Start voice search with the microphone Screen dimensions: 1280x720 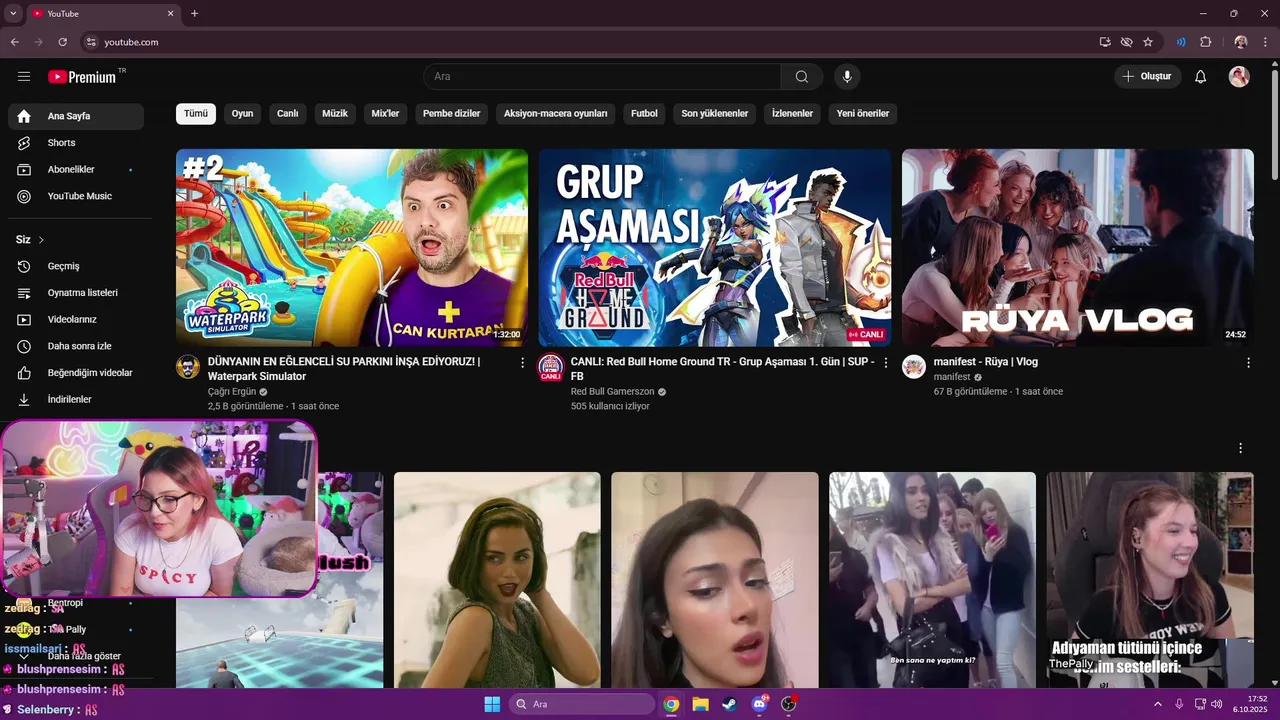click(x=847, y=77)
